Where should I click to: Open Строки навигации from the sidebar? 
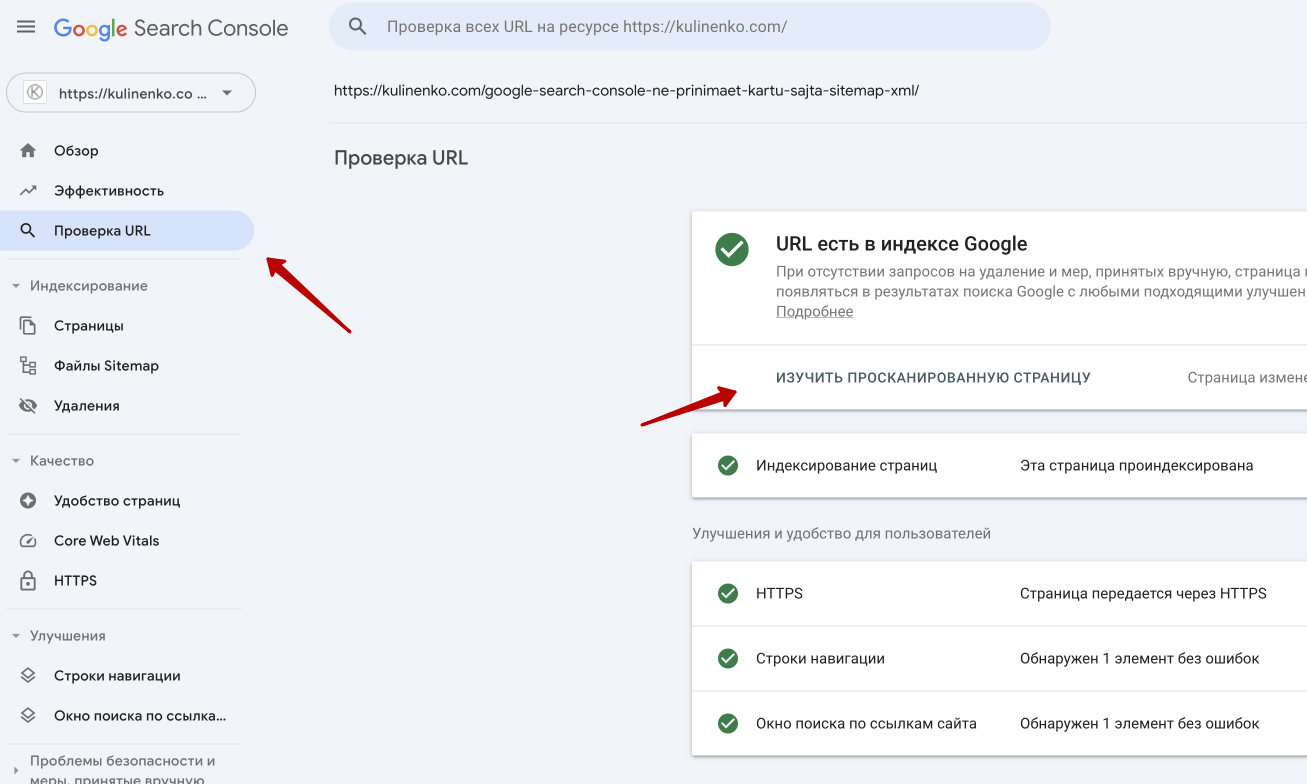point(117,675)
